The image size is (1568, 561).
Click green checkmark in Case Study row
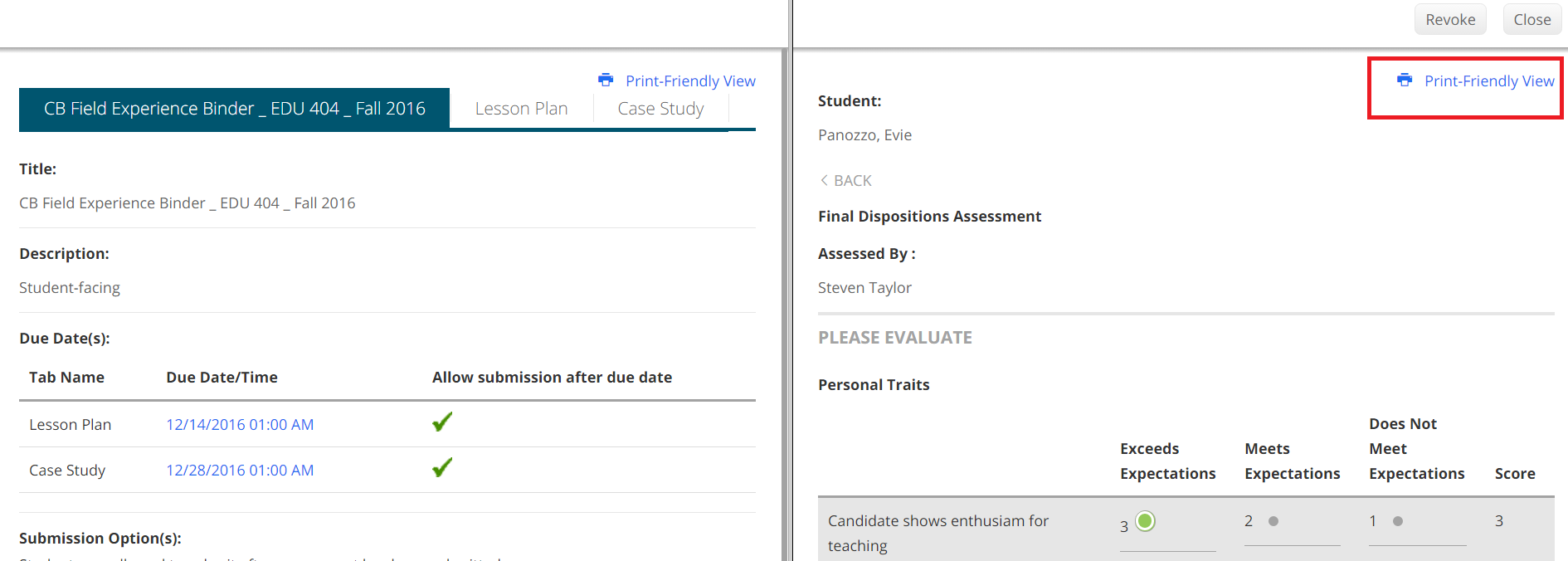coord(442,468)
